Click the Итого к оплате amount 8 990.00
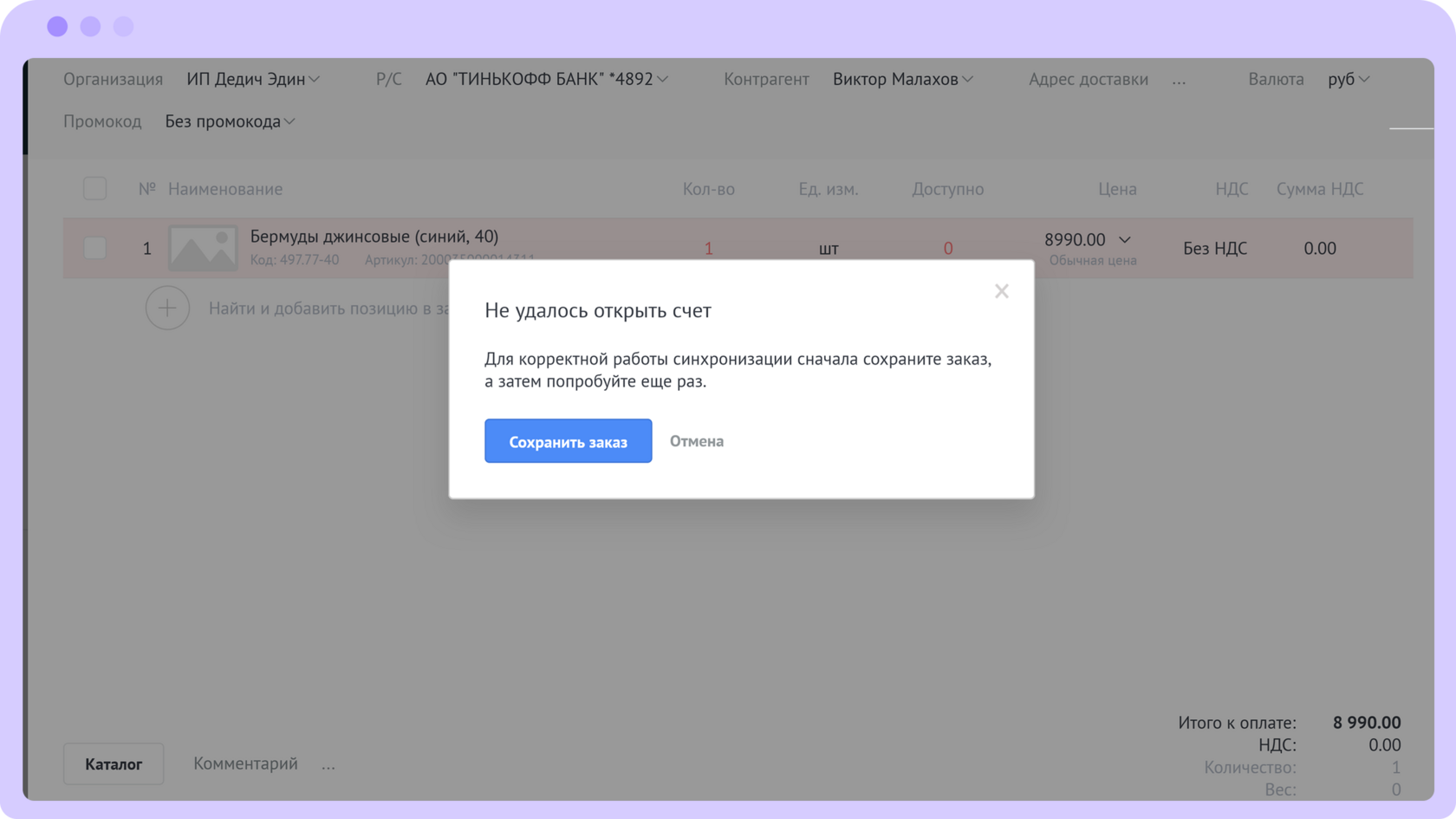The image size is (1456, 819). pyautogui.click(x=1367, y=723)
